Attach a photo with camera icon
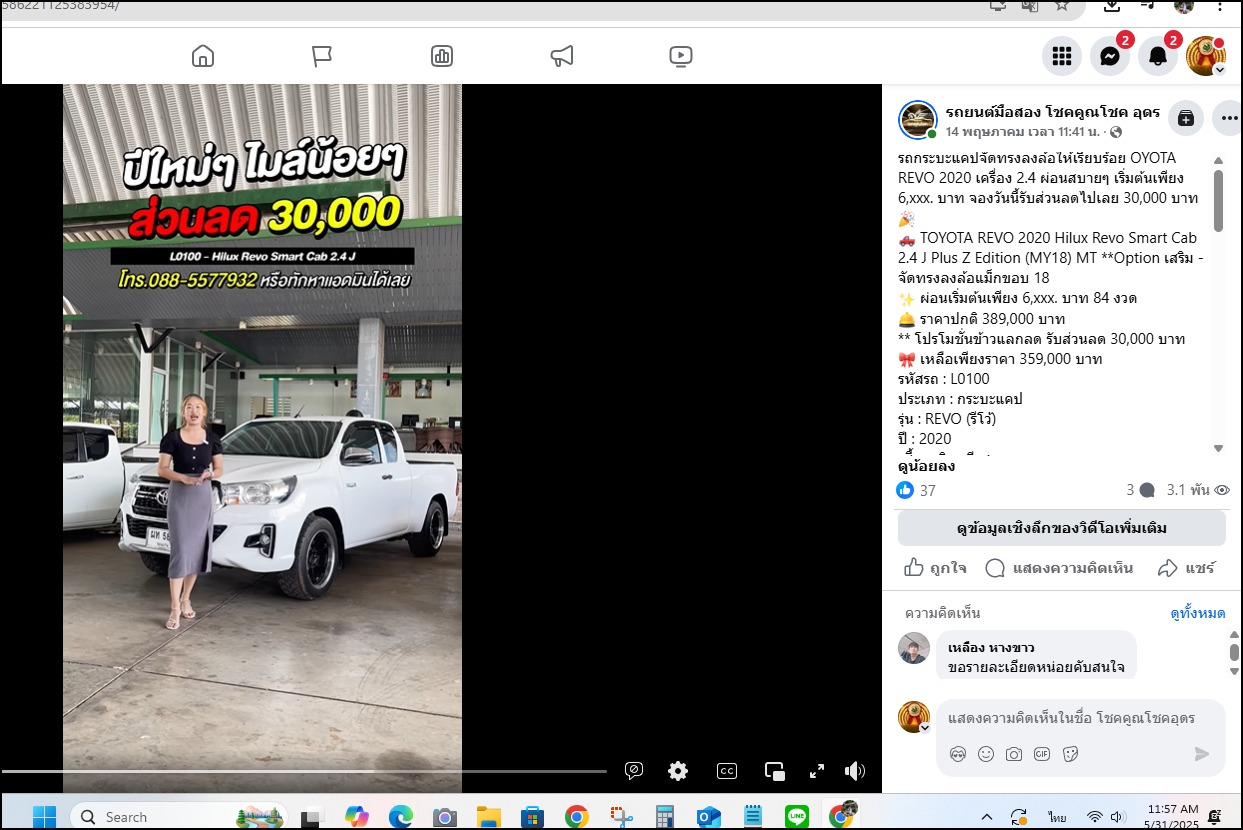 pyautogui.click(x=1014, y=754)
